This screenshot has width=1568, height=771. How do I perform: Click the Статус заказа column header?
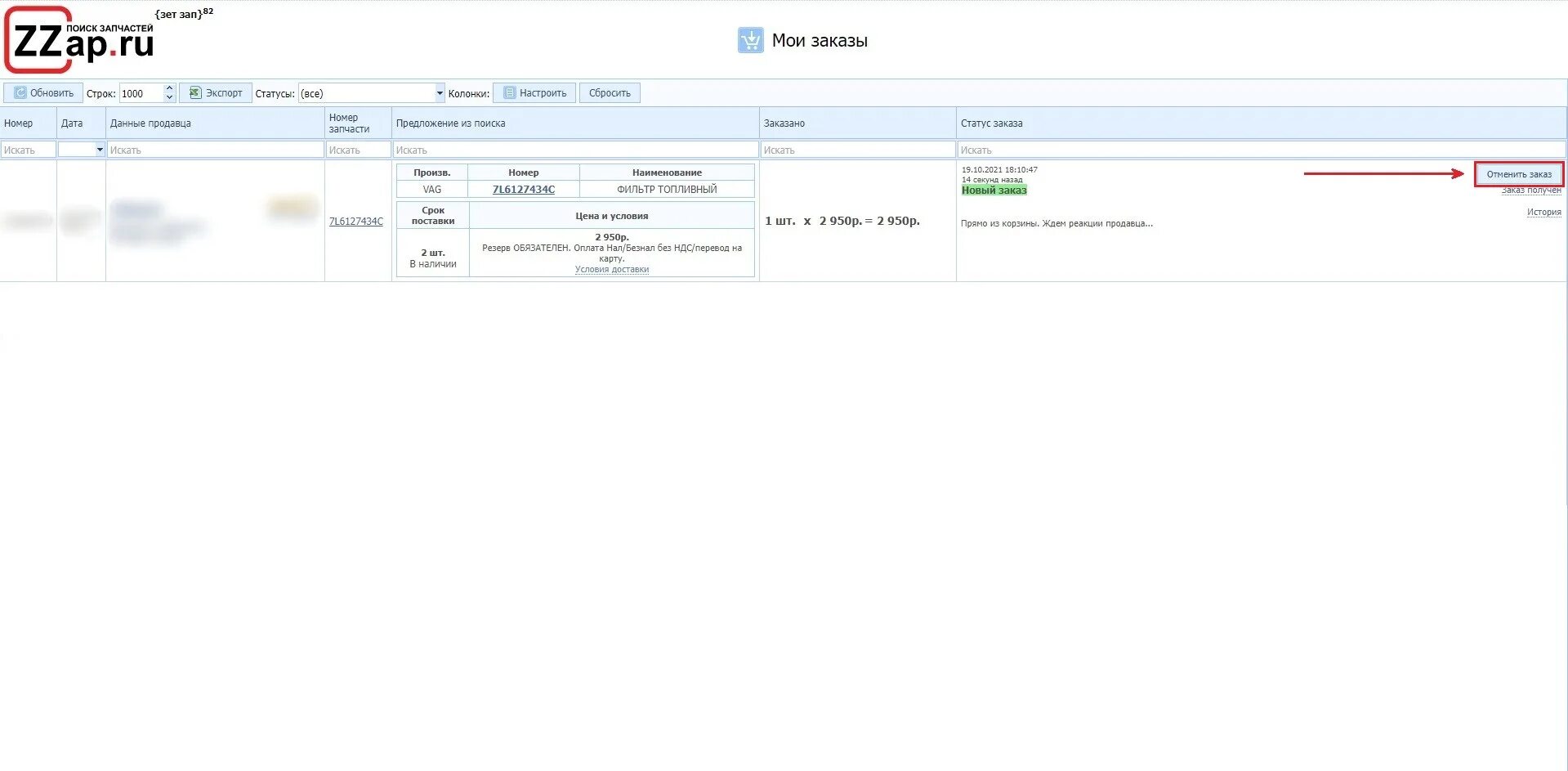pos(1261,123)
